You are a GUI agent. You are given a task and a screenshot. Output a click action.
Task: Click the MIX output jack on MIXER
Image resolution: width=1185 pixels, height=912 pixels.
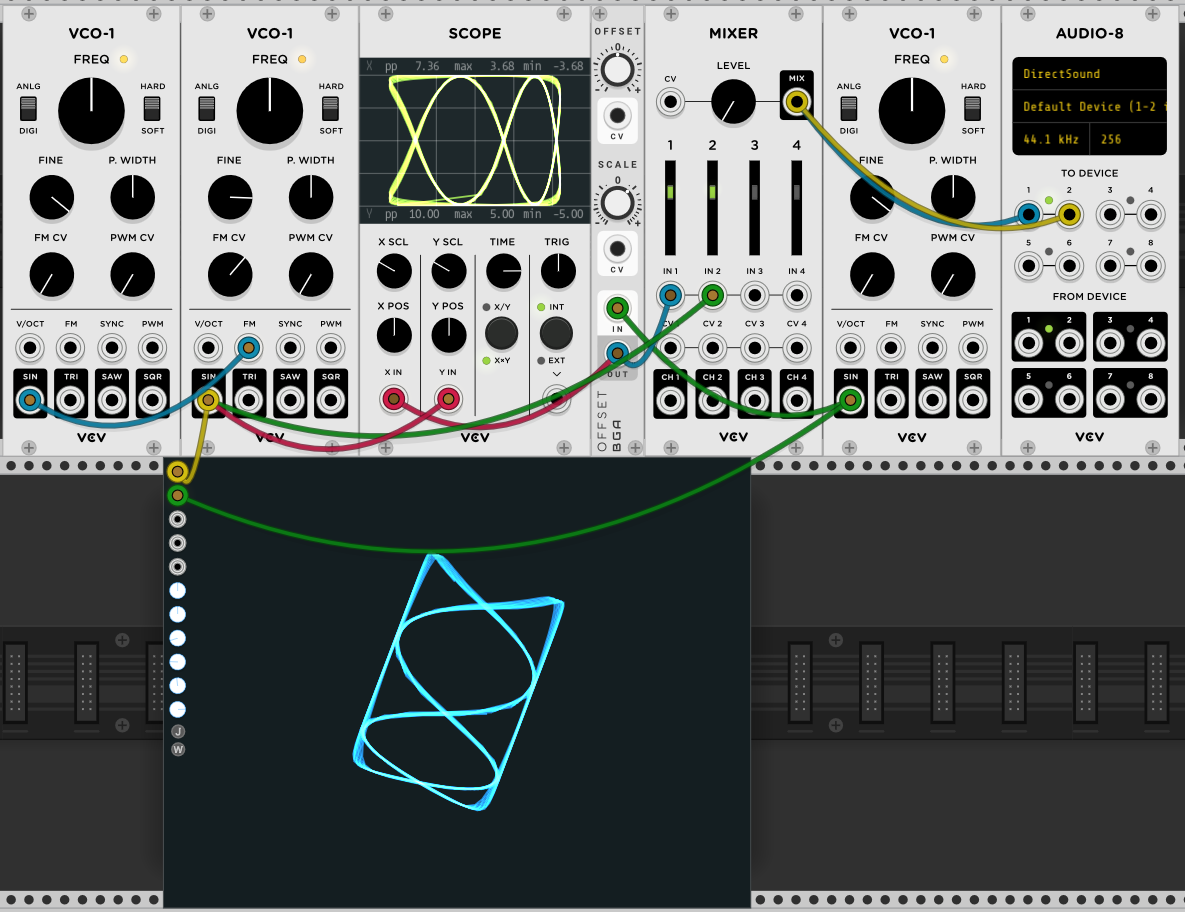tap(797, 101)
